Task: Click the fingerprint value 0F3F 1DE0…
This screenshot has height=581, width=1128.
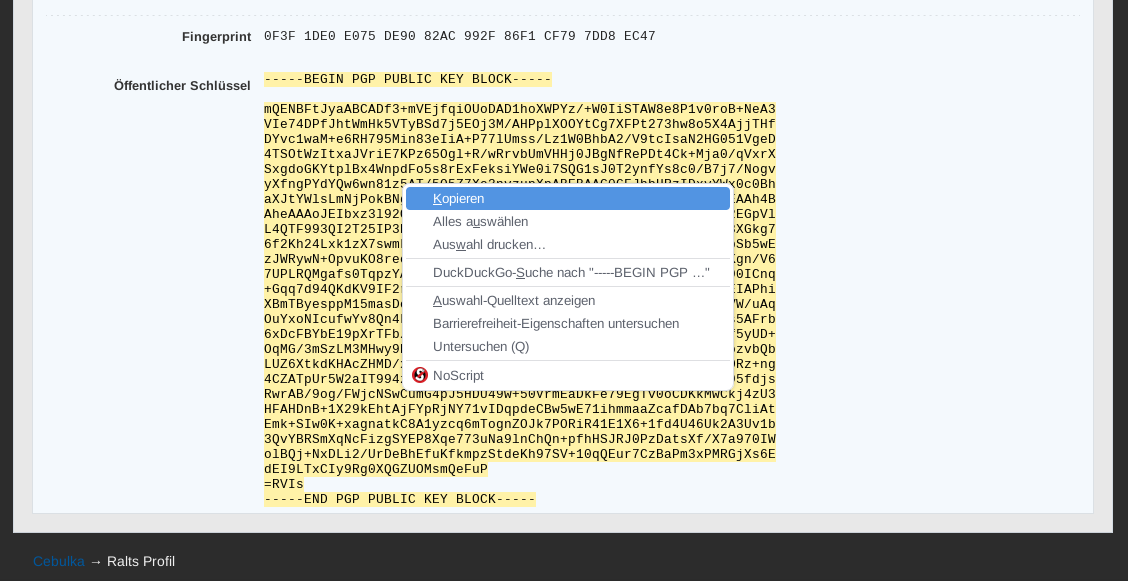Action: pyautogui.click(x=459, y=36)
